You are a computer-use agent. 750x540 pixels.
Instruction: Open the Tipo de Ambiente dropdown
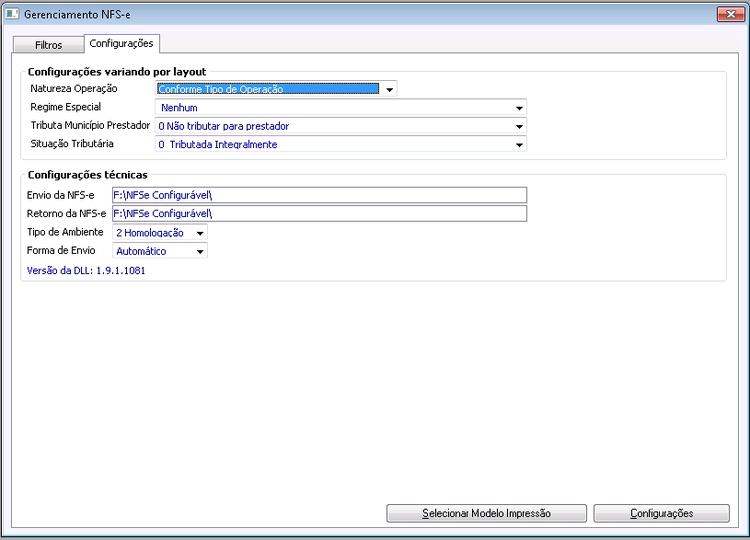coord(200,233)
